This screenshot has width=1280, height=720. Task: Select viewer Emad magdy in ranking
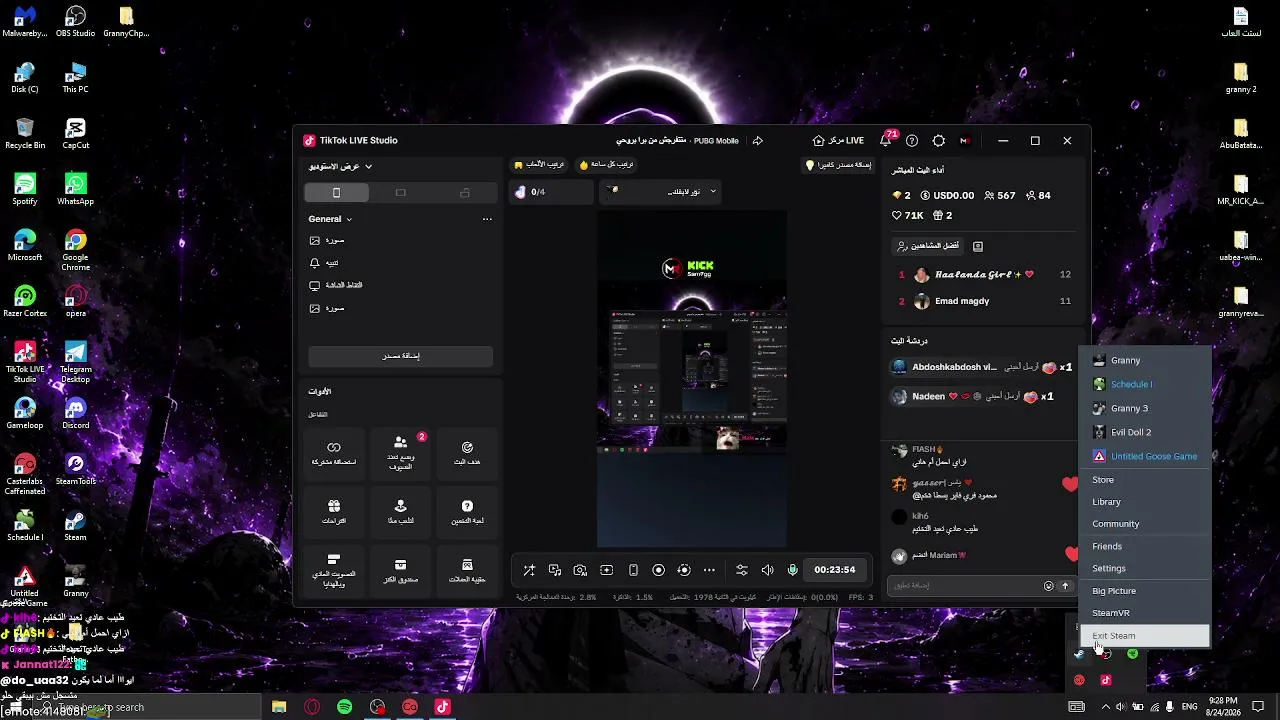985,301
